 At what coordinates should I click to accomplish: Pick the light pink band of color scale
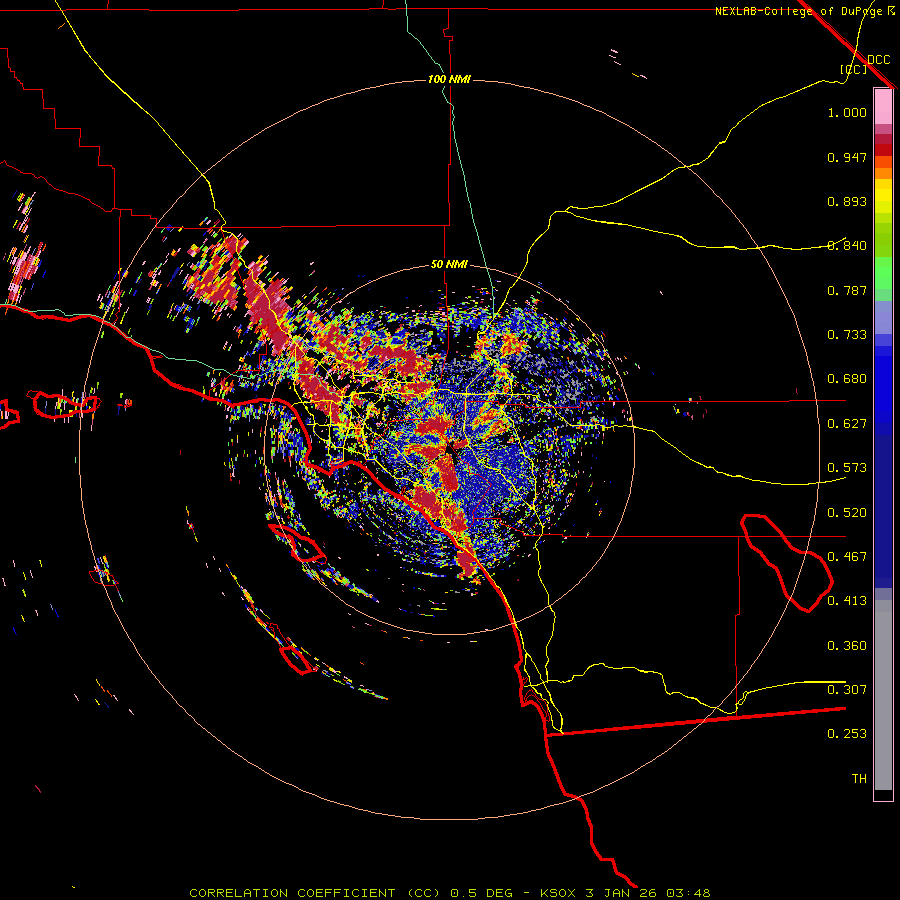tap(883, 106)
